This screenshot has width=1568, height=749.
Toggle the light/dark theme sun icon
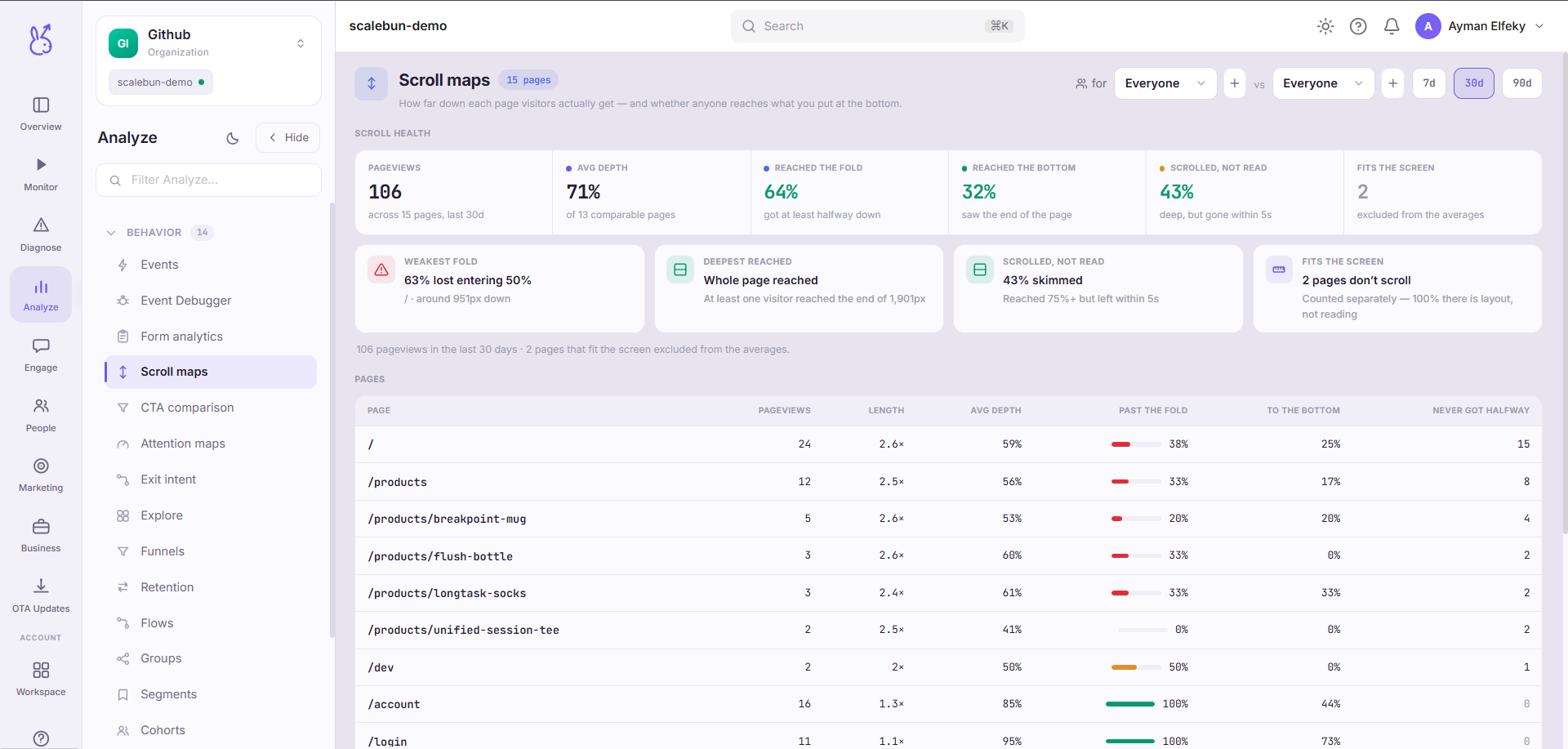pos(1325,26)
